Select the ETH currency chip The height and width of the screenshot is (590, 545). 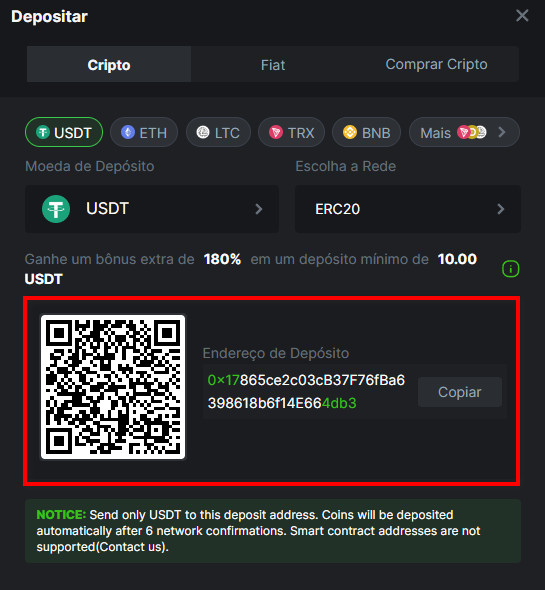click(144, 132)
